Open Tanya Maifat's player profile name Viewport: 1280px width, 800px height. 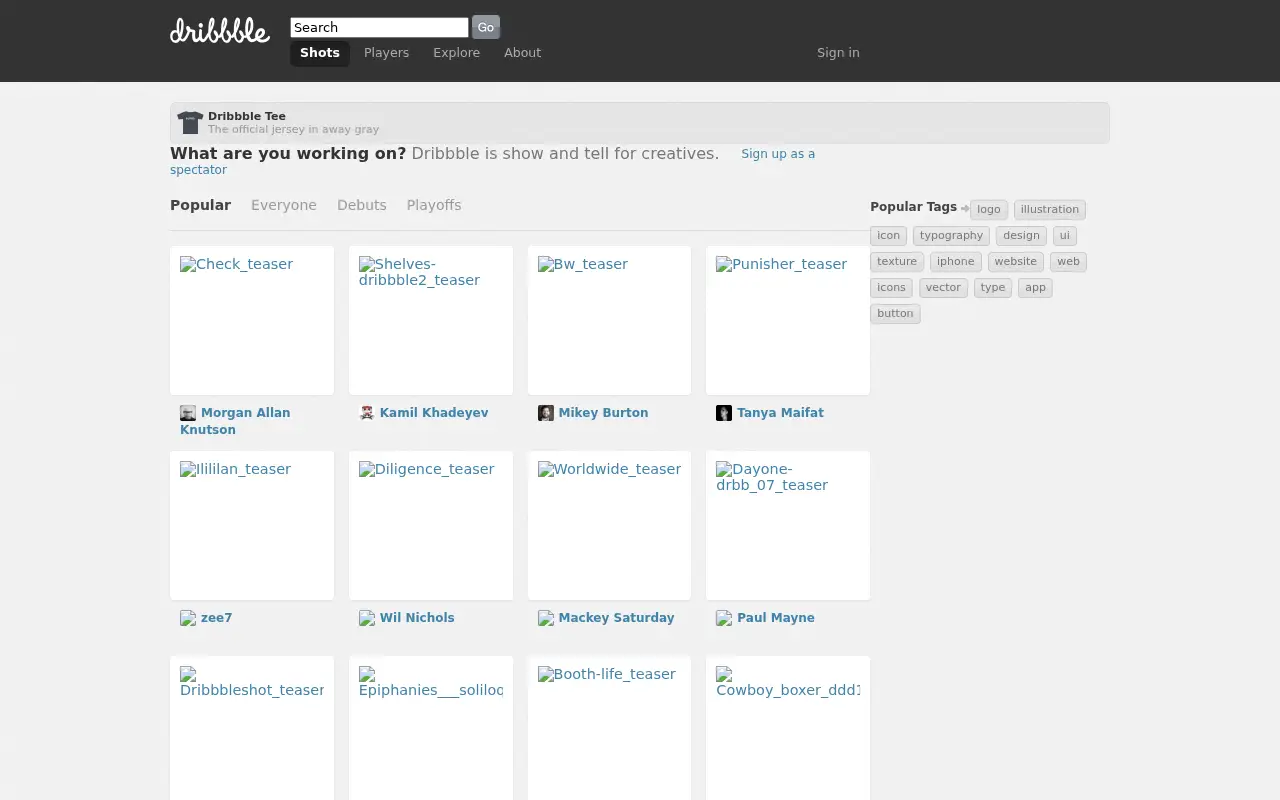coord(780,413)
